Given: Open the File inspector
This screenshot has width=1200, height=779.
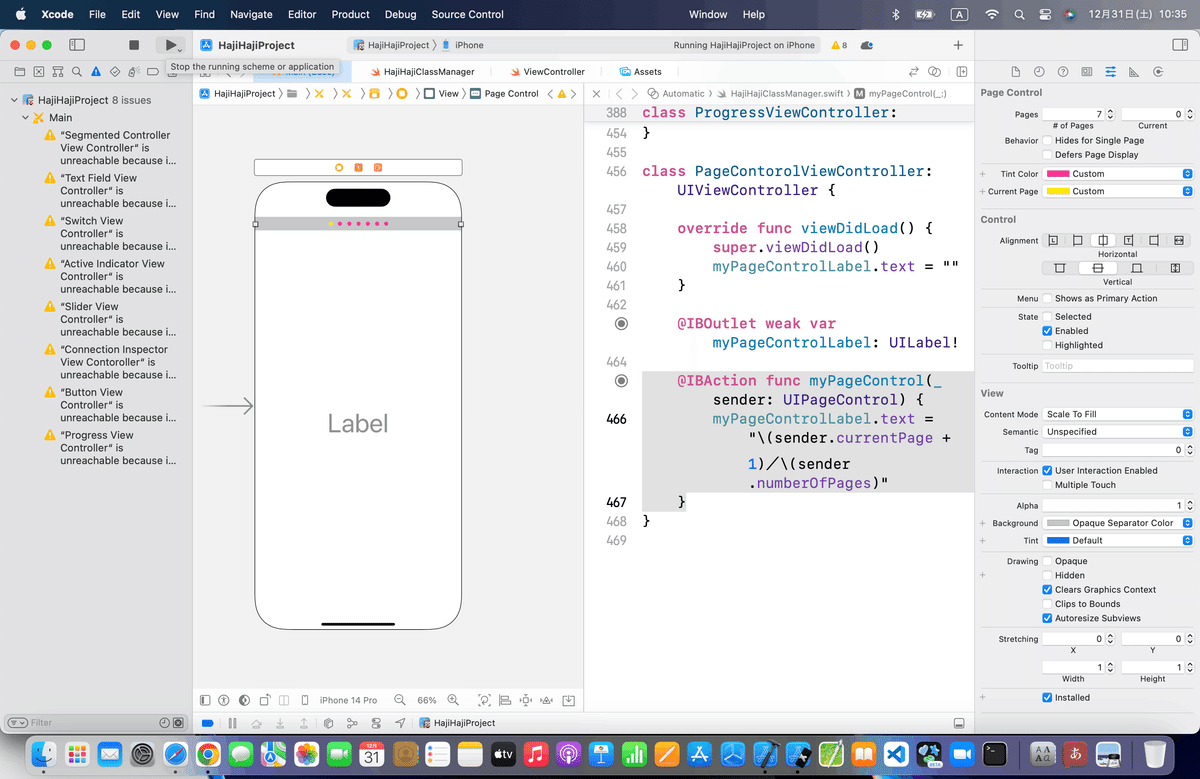Looking at the screenshot, I should point(1015,72).
